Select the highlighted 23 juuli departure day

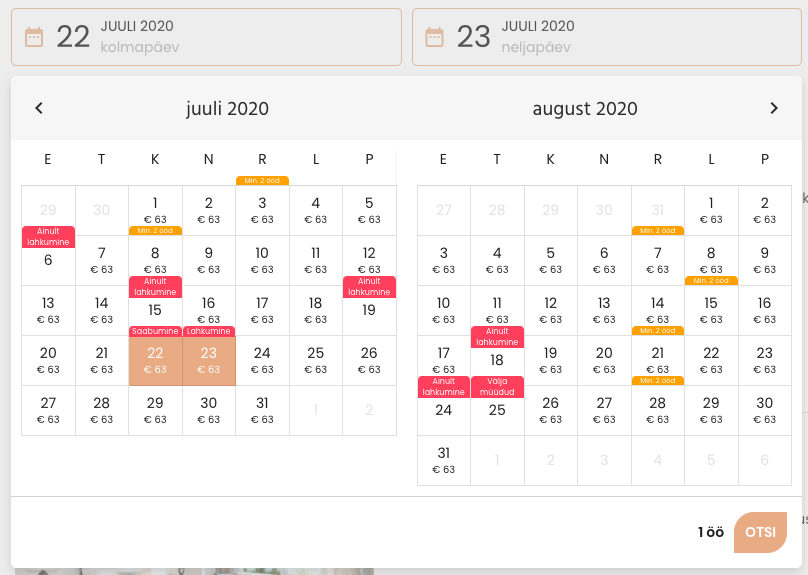(x=209, y=361)
